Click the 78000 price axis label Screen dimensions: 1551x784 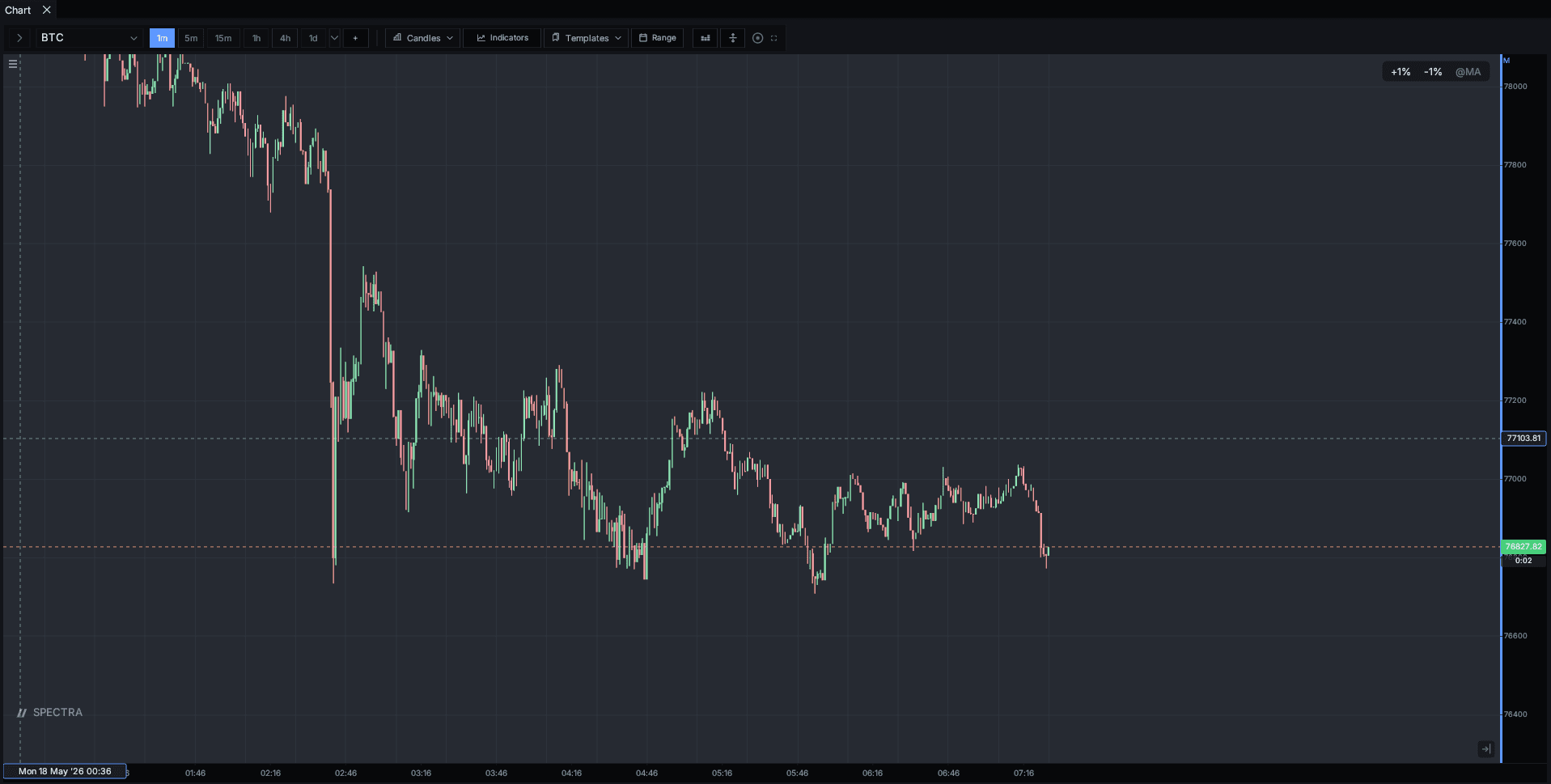coord(1515,87)
